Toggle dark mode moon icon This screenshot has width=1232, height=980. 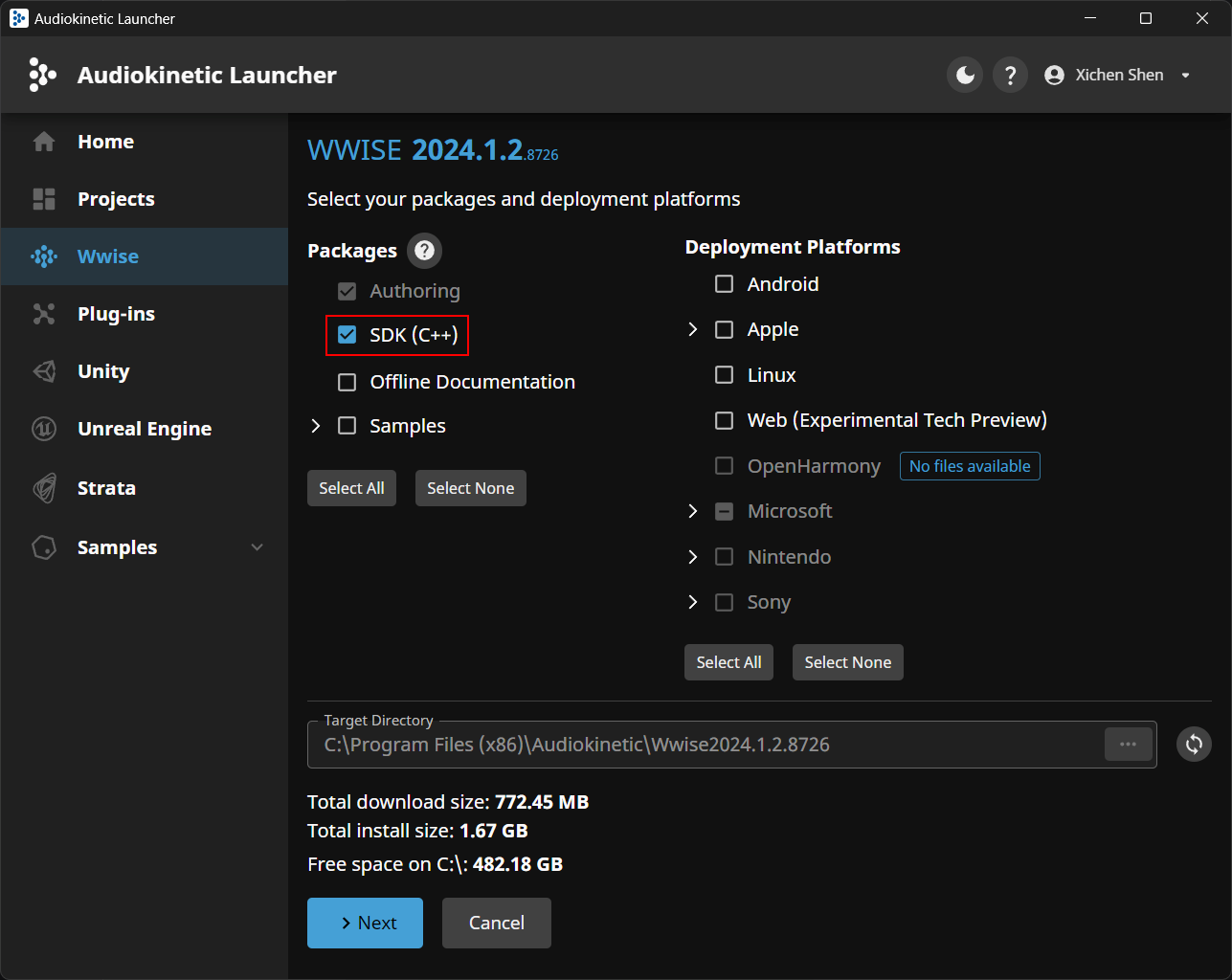(965, 75)
